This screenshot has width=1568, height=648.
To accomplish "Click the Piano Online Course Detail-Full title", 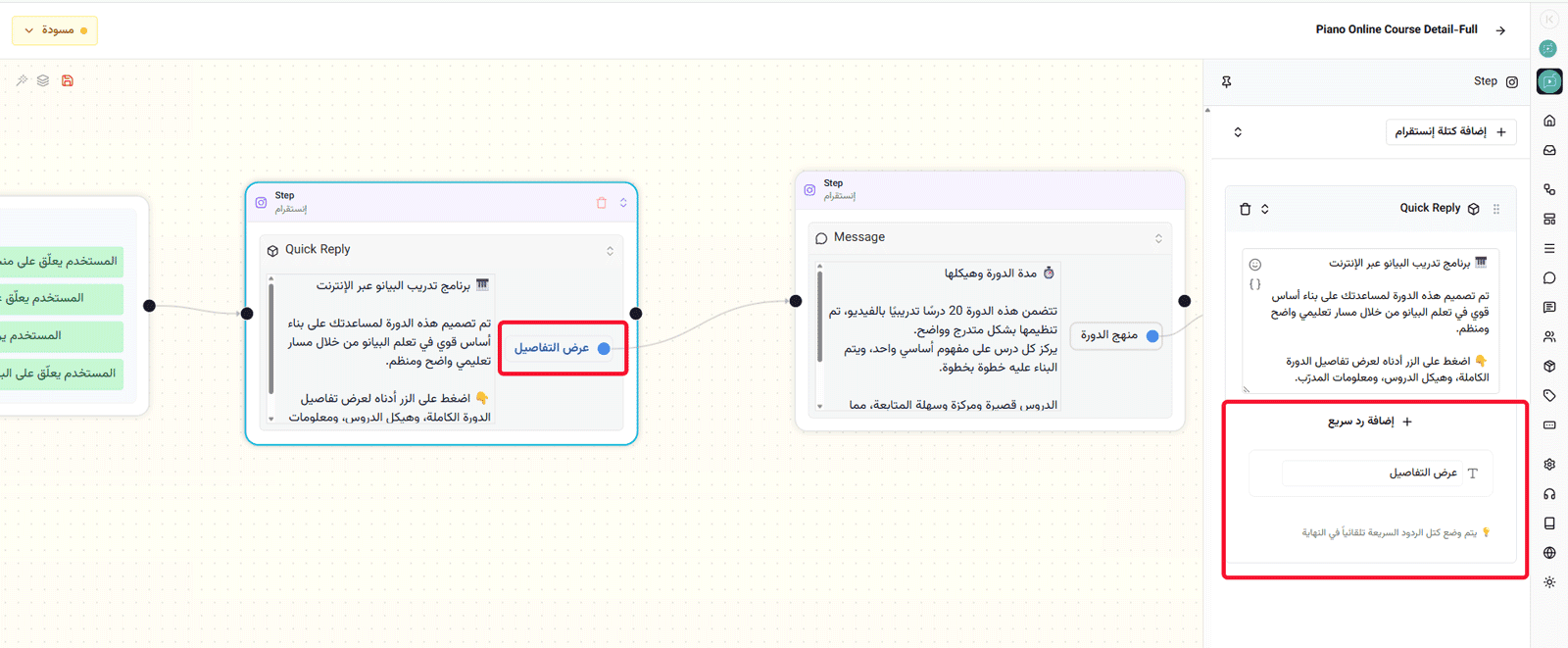I will (1396, 29).
